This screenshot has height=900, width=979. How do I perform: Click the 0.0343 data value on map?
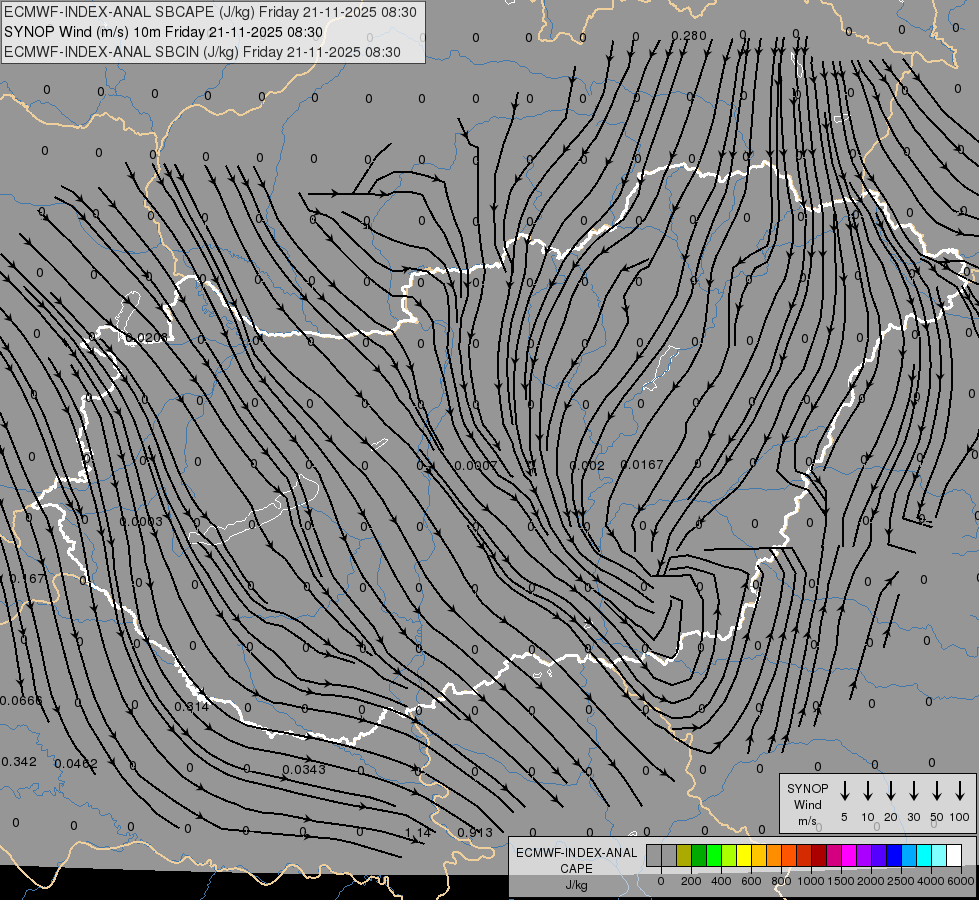[x=304, y=769]
